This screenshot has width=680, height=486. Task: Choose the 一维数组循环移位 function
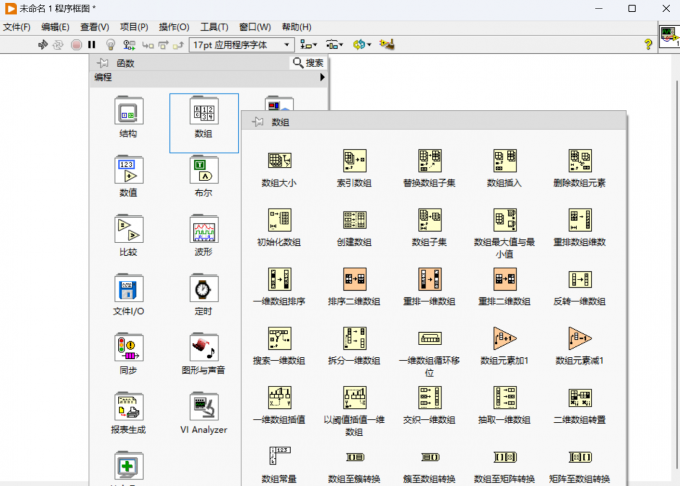[x=430, y=338]
